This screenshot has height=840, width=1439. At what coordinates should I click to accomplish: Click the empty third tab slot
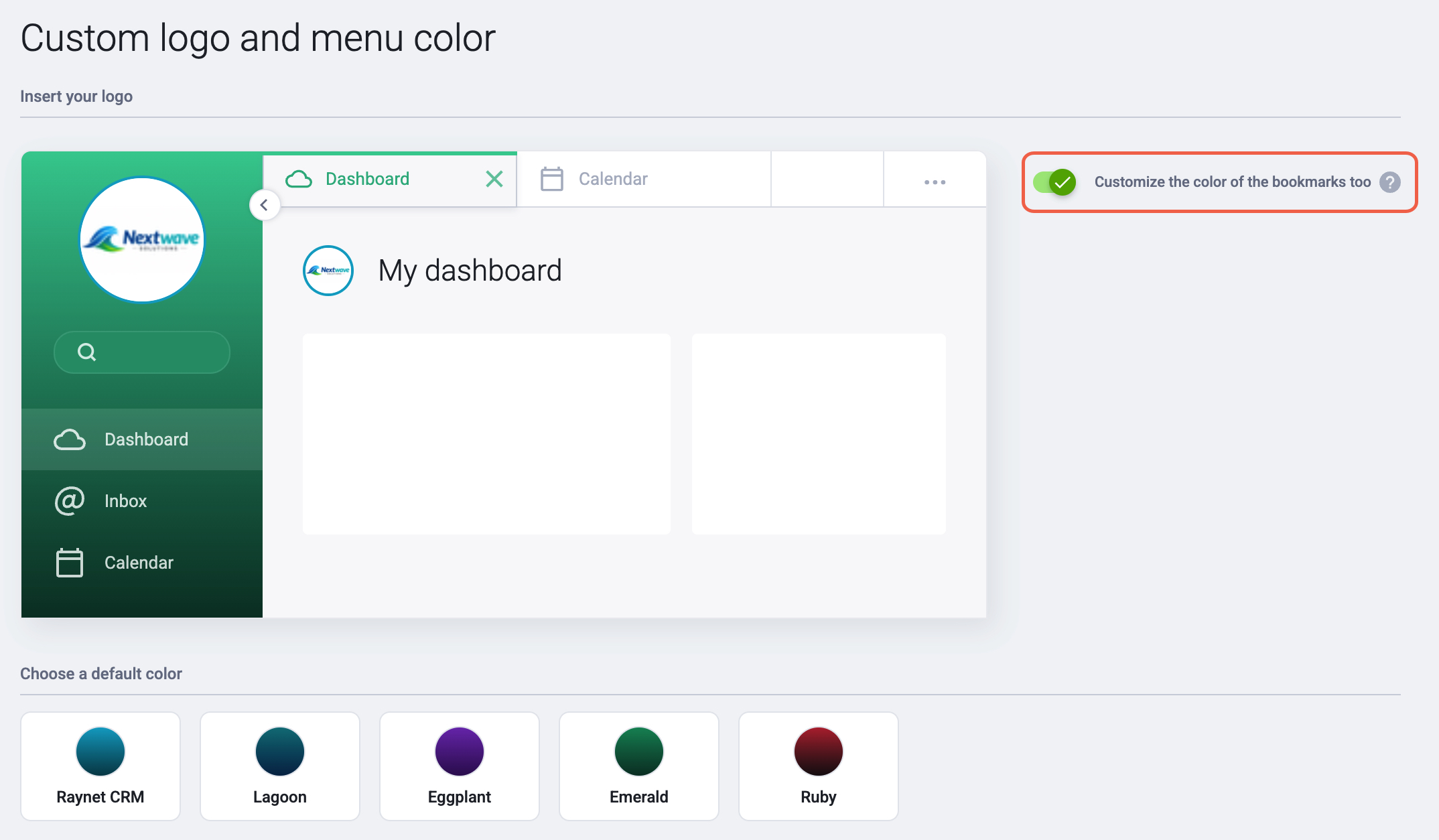click(x=827, y=180)
